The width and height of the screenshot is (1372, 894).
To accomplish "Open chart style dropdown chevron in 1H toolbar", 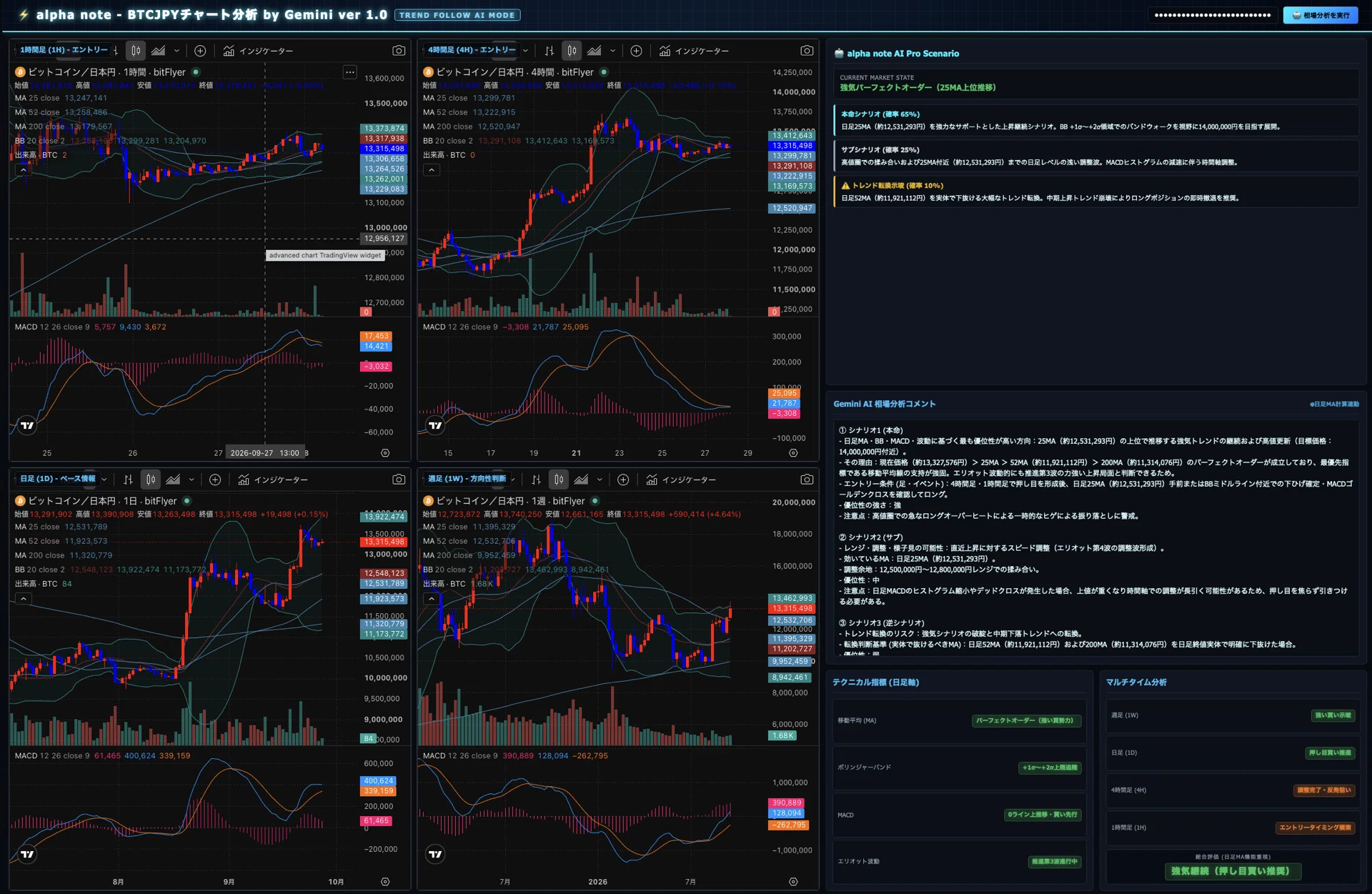I will (x=177, y=51).
